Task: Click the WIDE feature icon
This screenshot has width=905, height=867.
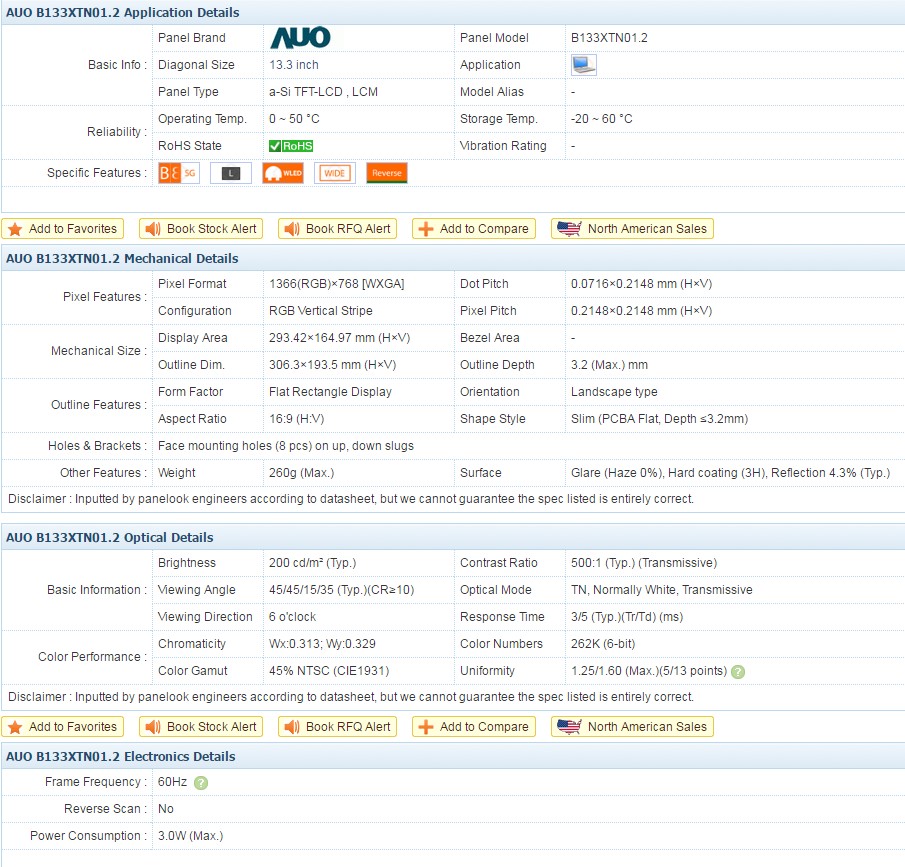Action: point(335,173)
